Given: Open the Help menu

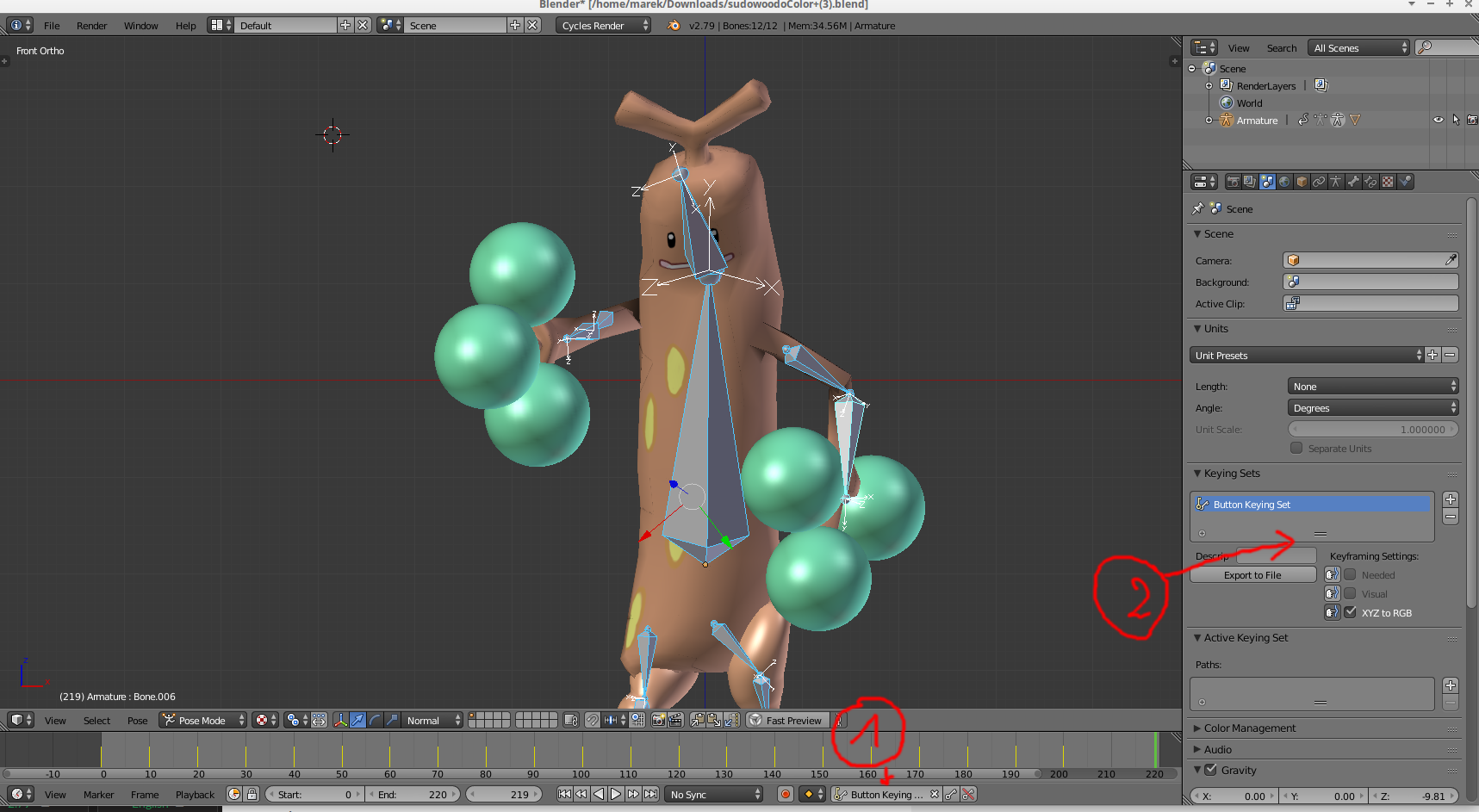Looking at the screenshot, I should pyautogui.click(x=185, y=26).
